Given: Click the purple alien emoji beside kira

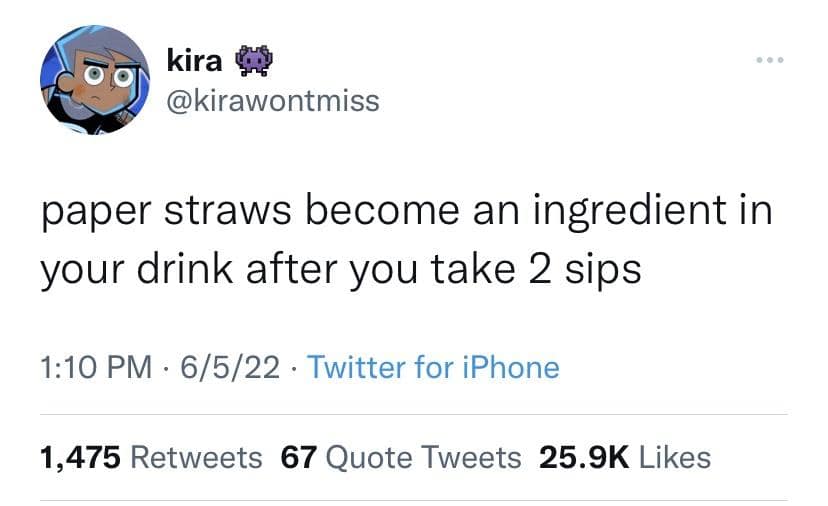Looking at the screenshot, I should 251,62.
